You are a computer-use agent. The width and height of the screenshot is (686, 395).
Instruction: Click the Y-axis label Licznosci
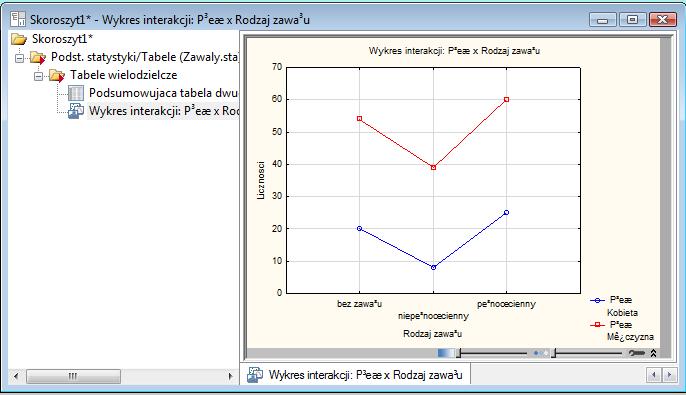(261, 181)
